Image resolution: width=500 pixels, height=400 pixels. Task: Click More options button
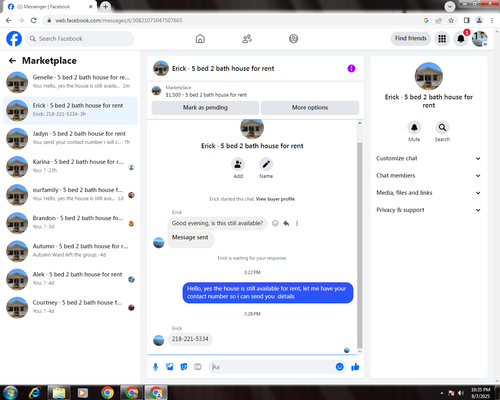click(310, 108)
